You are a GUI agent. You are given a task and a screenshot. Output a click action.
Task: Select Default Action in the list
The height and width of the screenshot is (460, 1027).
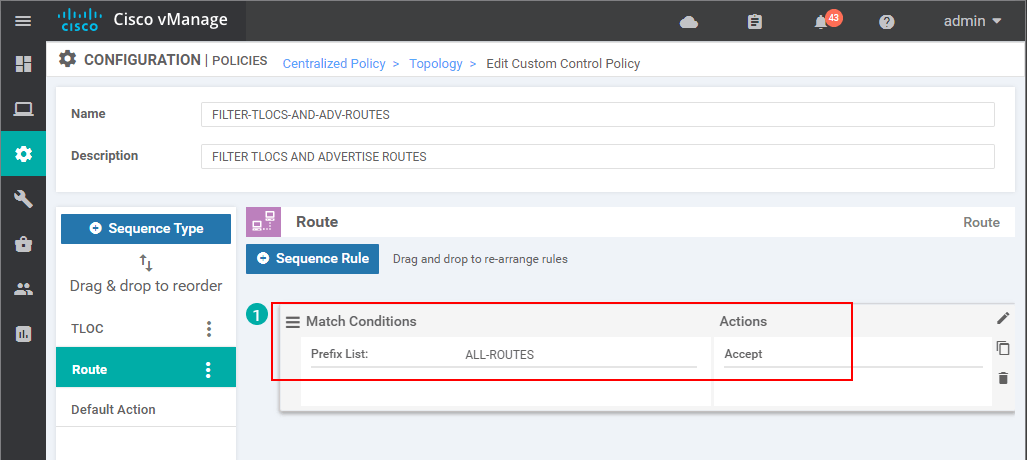[x=113, y=410]
